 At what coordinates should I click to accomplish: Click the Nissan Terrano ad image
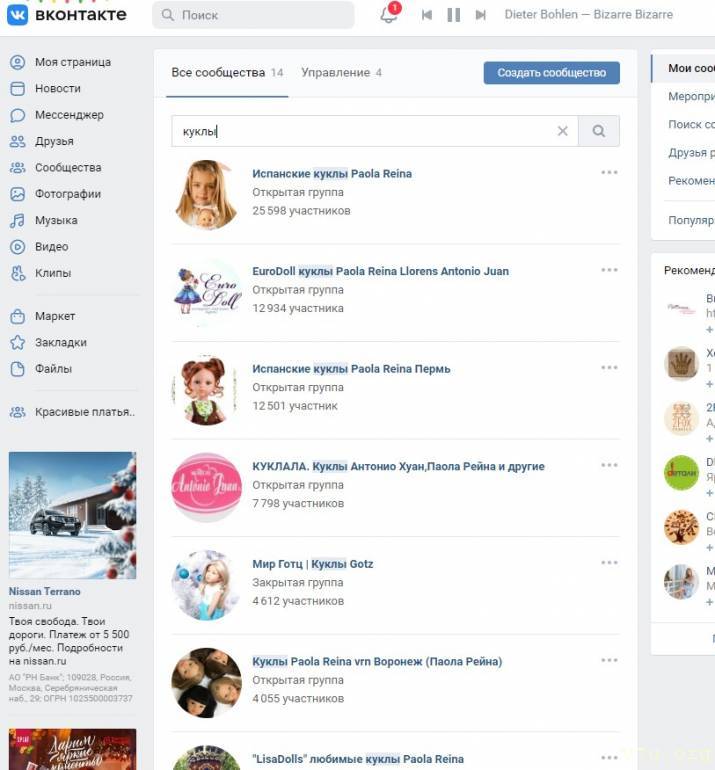point(72,515)
